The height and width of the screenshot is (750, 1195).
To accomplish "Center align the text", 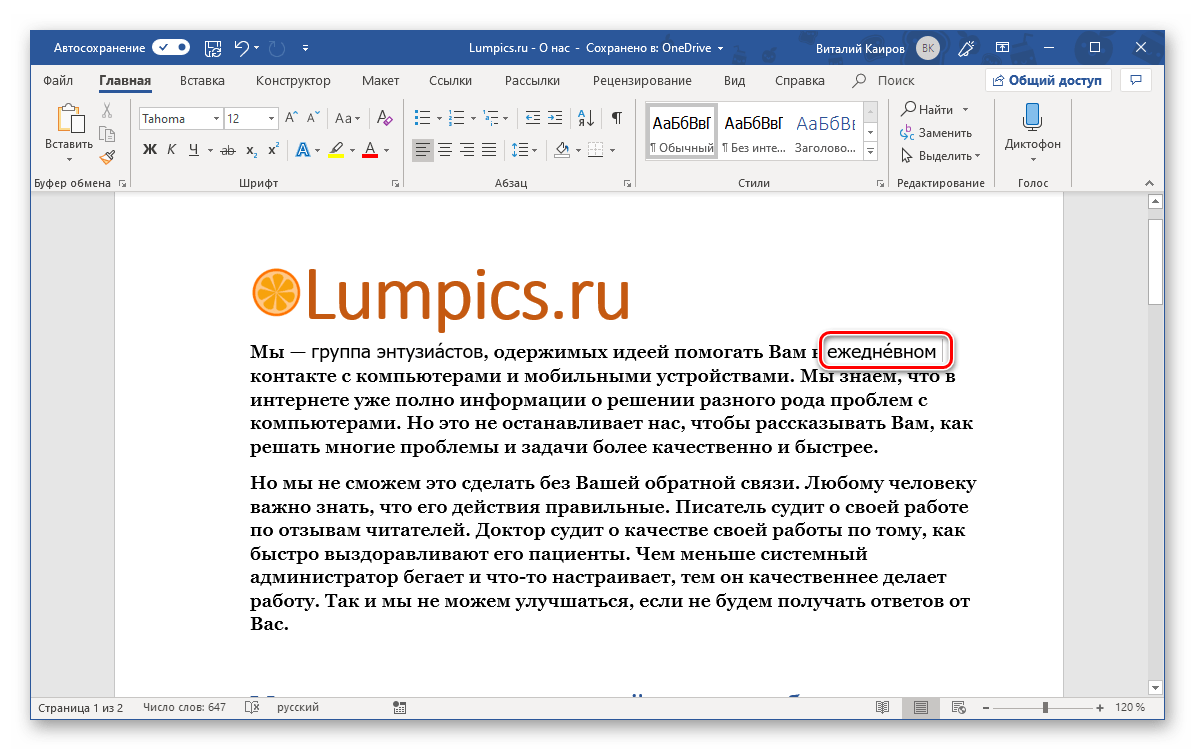I will tap(445, 150).
